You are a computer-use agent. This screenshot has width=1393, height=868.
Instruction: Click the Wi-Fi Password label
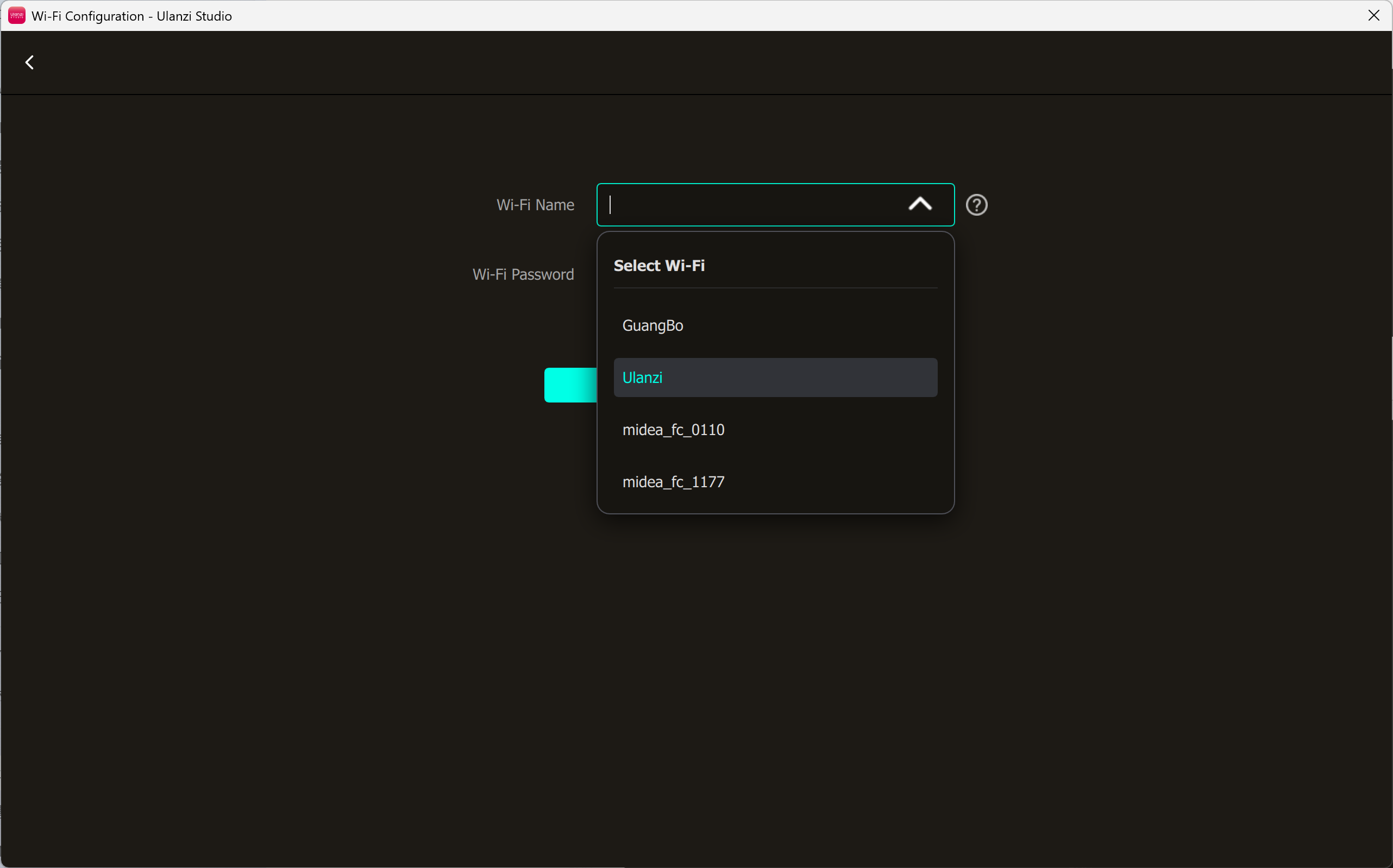pyautogui.click(x=523, y=274)
